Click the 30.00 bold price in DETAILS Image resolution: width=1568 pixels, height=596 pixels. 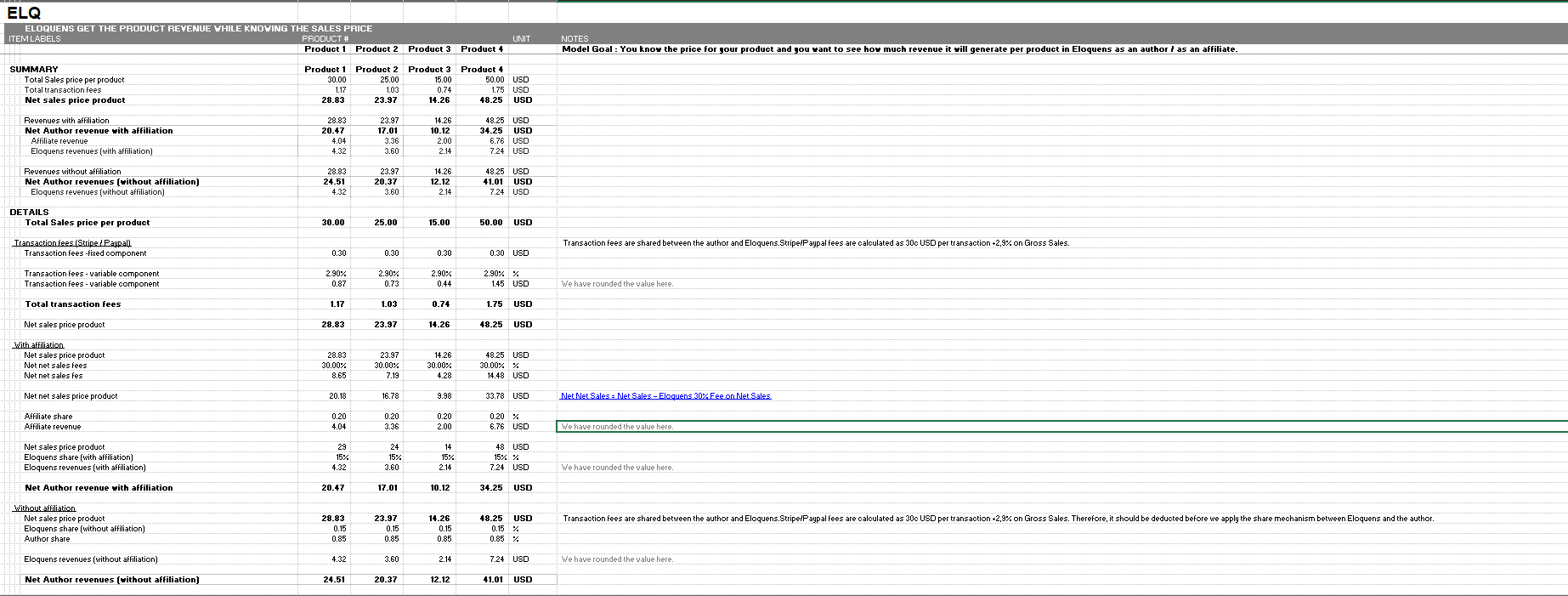[x=333, y=223]
